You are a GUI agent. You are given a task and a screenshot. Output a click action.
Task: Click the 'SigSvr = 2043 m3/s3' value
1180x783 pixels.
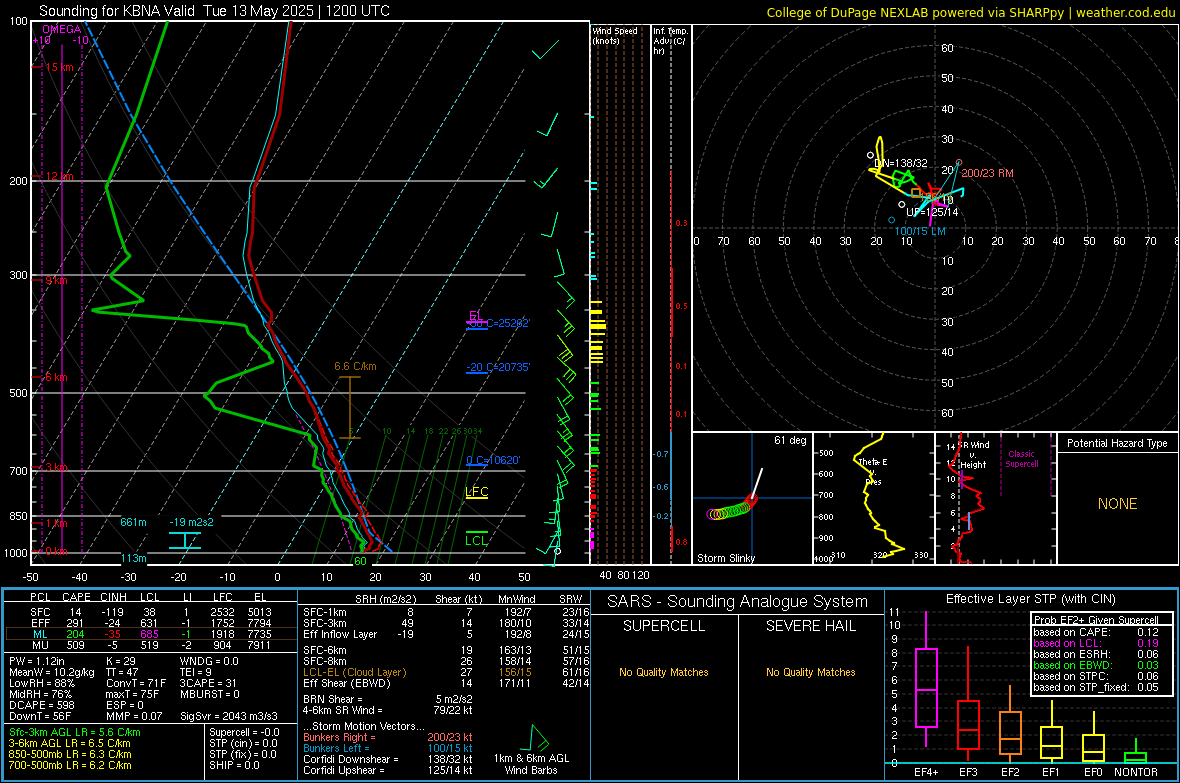pos(229,716)
